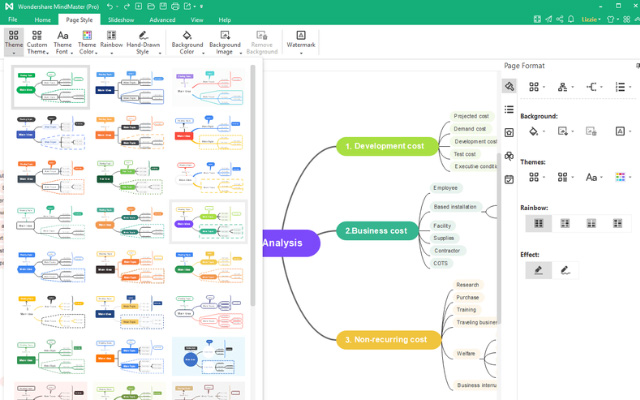Click the numbering list icon in panel
The image size is (640, 400).
pos(620,87)
